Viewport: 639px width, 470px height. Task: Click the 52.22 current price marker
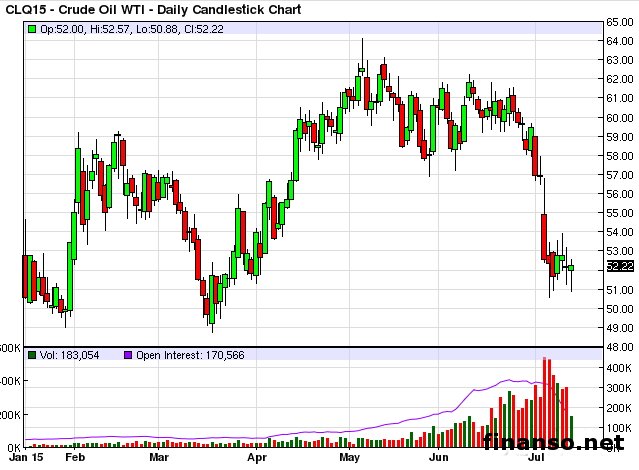620,266
